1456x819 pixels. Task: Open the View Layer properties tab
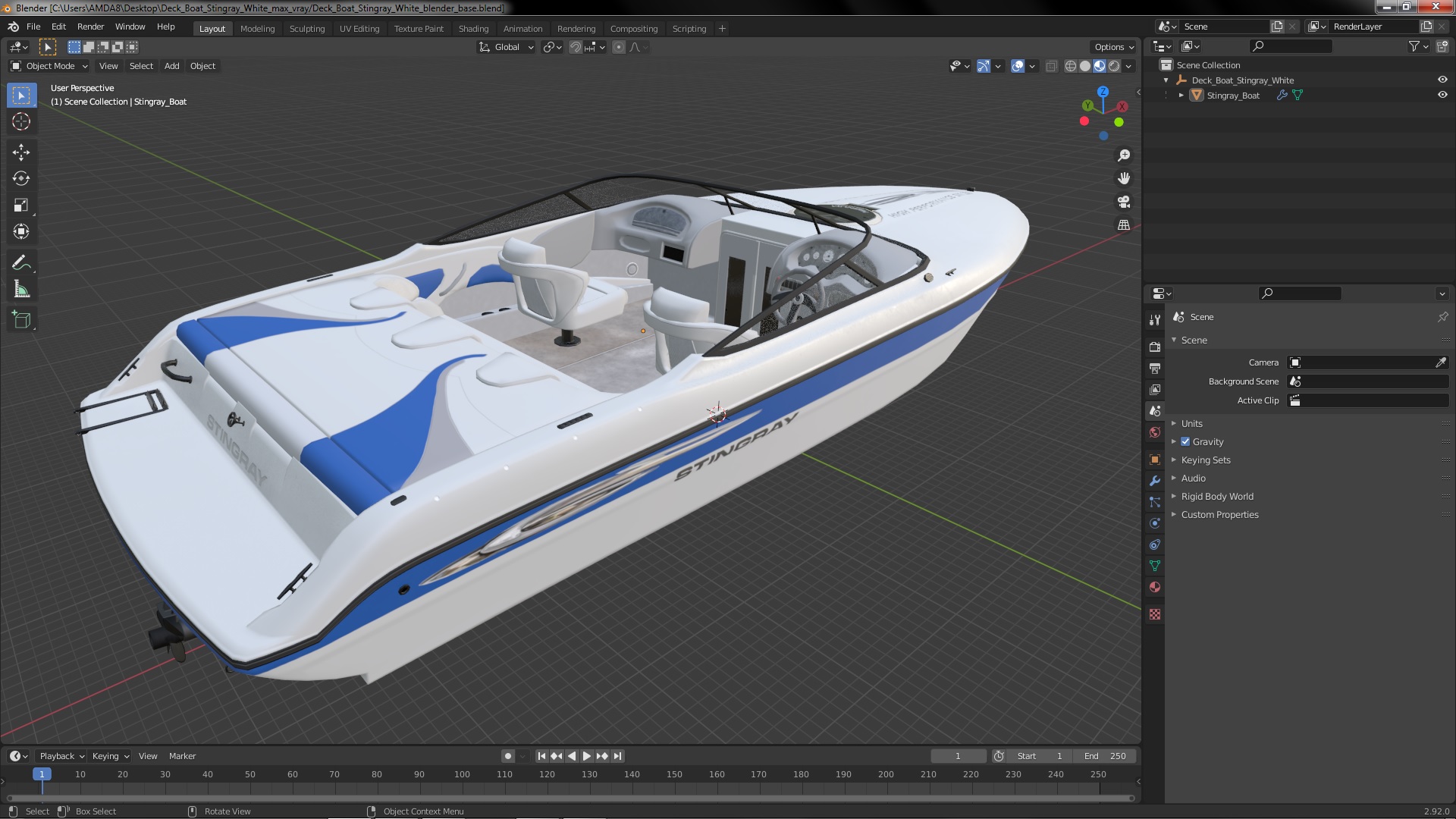(x=1155, y=389)
